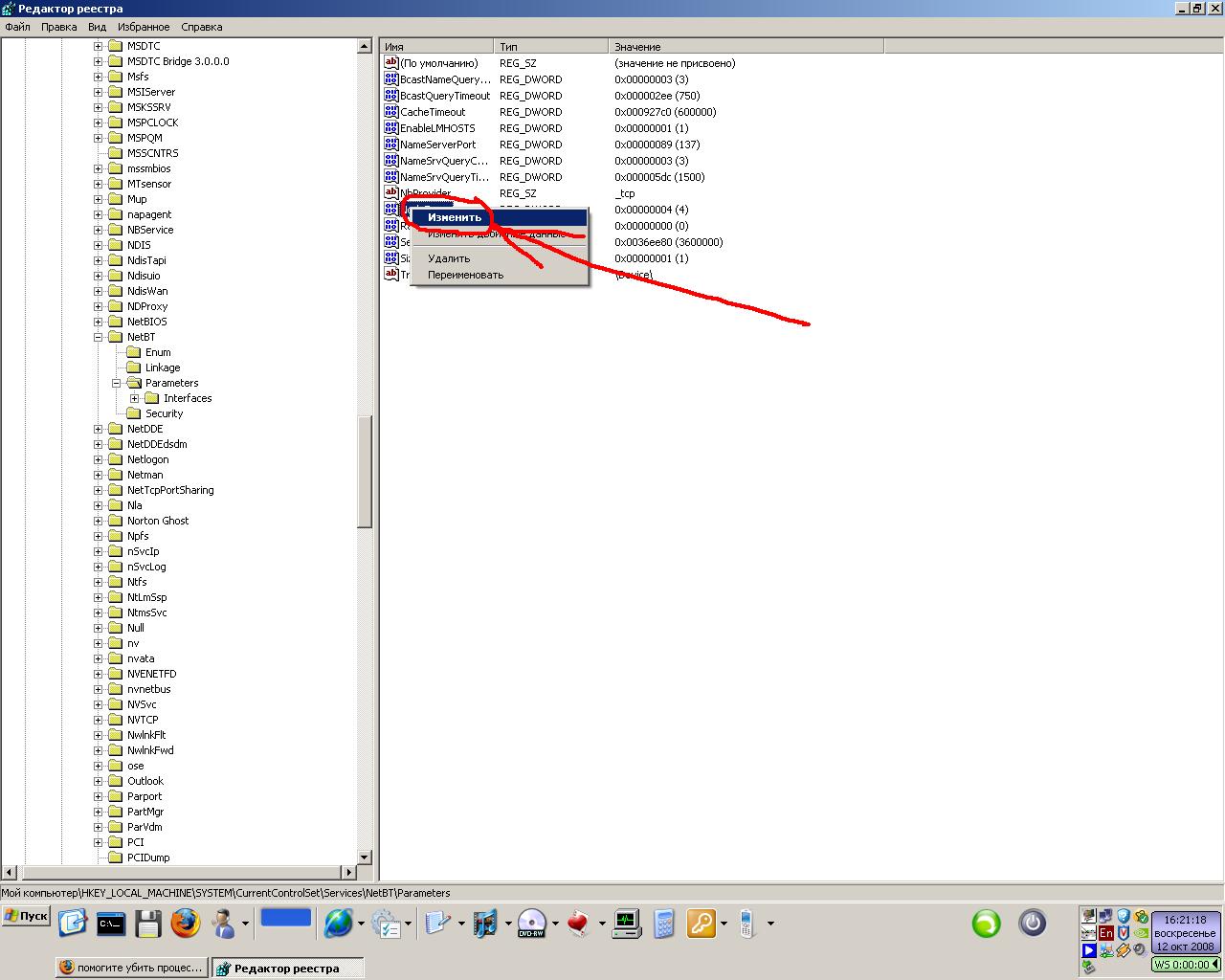The height and width of the screenshot is (980, 1225).
Task: Expand the Netlogon tree node
Action: coord(99,459)
